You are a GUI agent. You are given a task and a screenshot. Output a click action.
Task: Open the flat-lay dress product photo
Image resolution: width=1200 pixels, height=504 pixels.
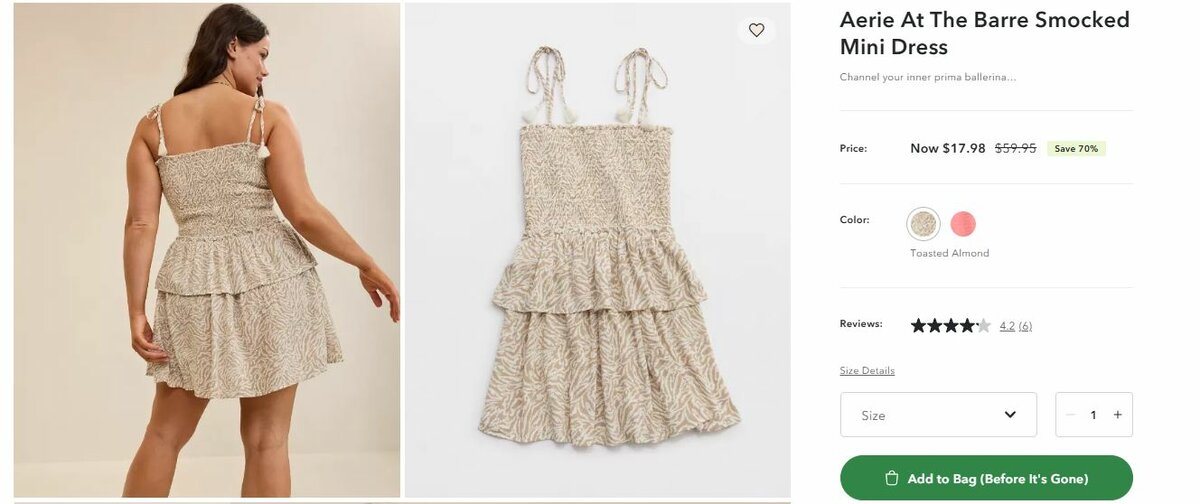(597, 250)
